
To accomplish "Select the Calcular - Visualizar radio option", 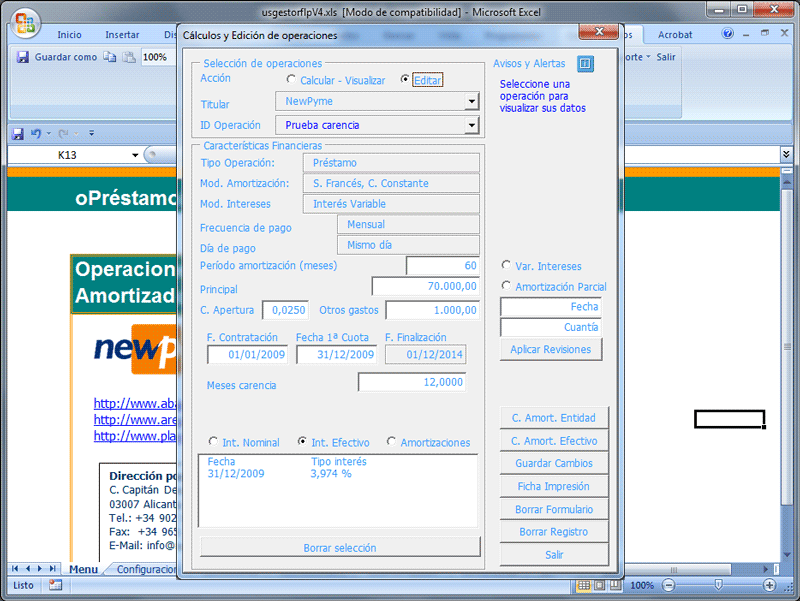I will pos(291,79).
